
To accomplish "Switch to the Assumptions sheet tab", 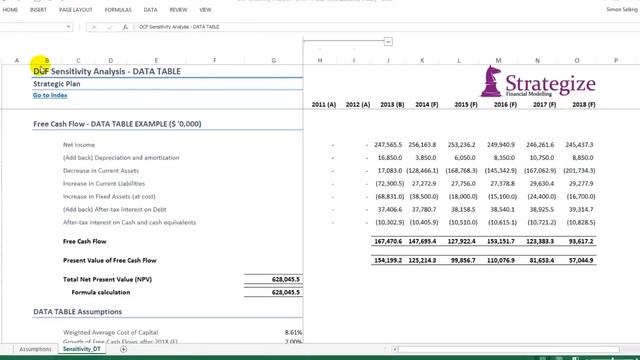I will click(x=36, y=349).
